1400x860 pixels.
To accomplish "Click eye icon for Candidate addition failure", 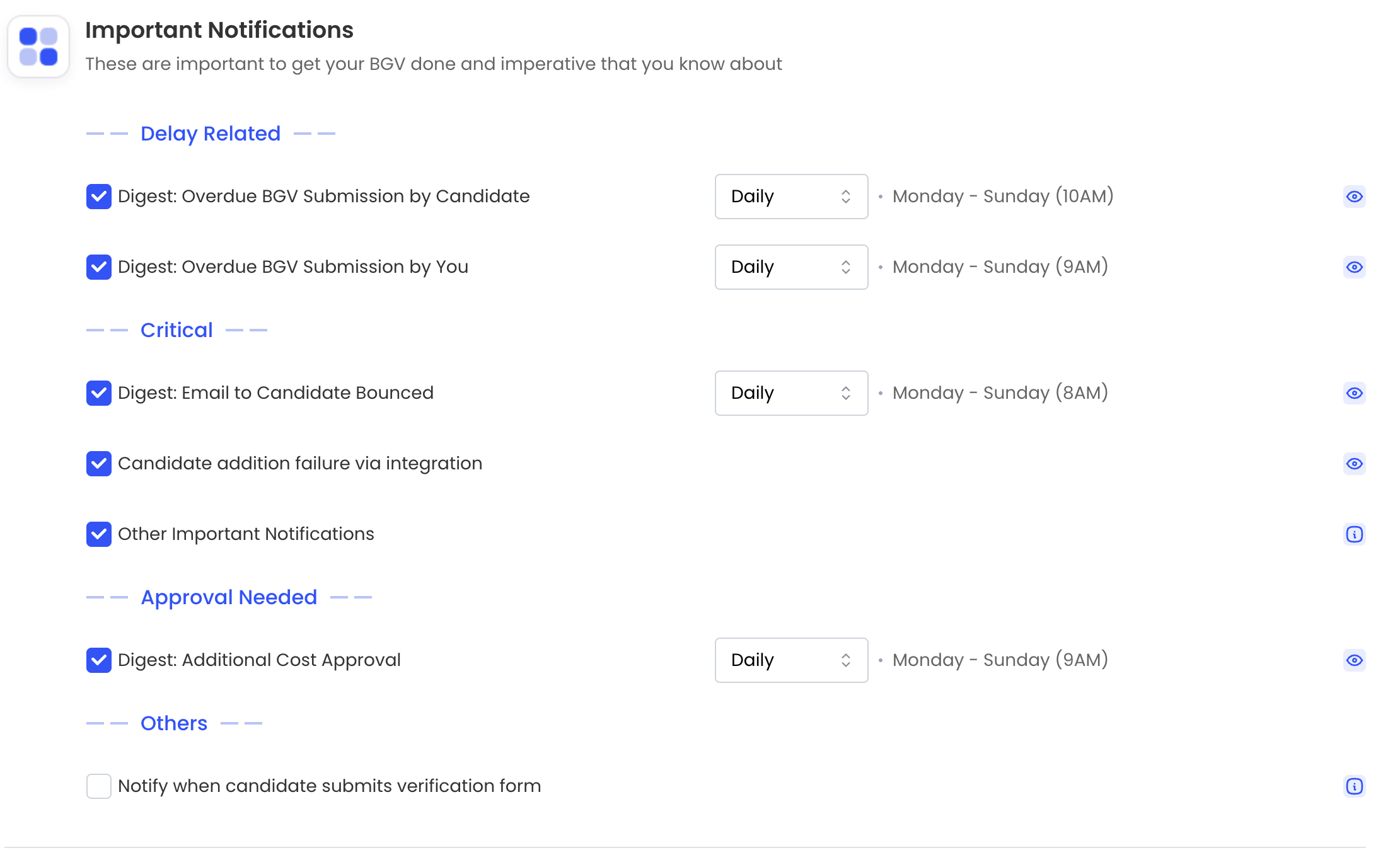I will [x=1354, y=464].
